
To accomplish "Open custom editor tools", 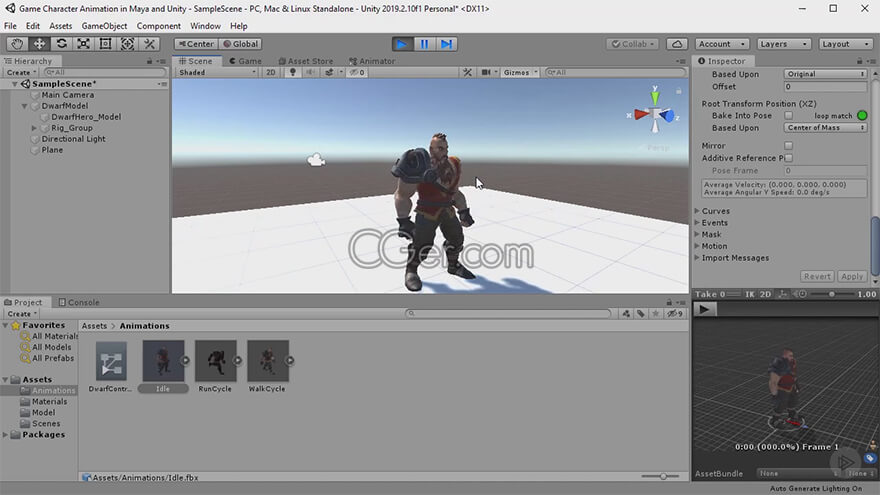I will [x=149, y=44].
